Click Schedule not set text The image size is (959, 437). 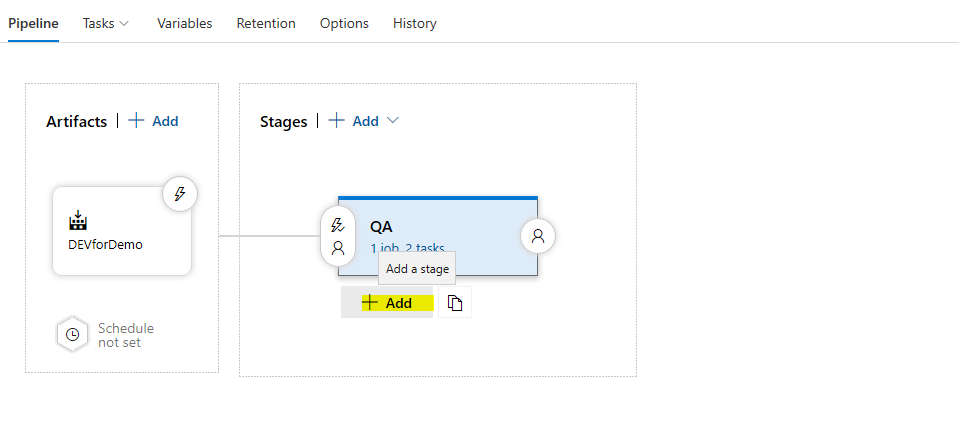(x=126, y=335)
